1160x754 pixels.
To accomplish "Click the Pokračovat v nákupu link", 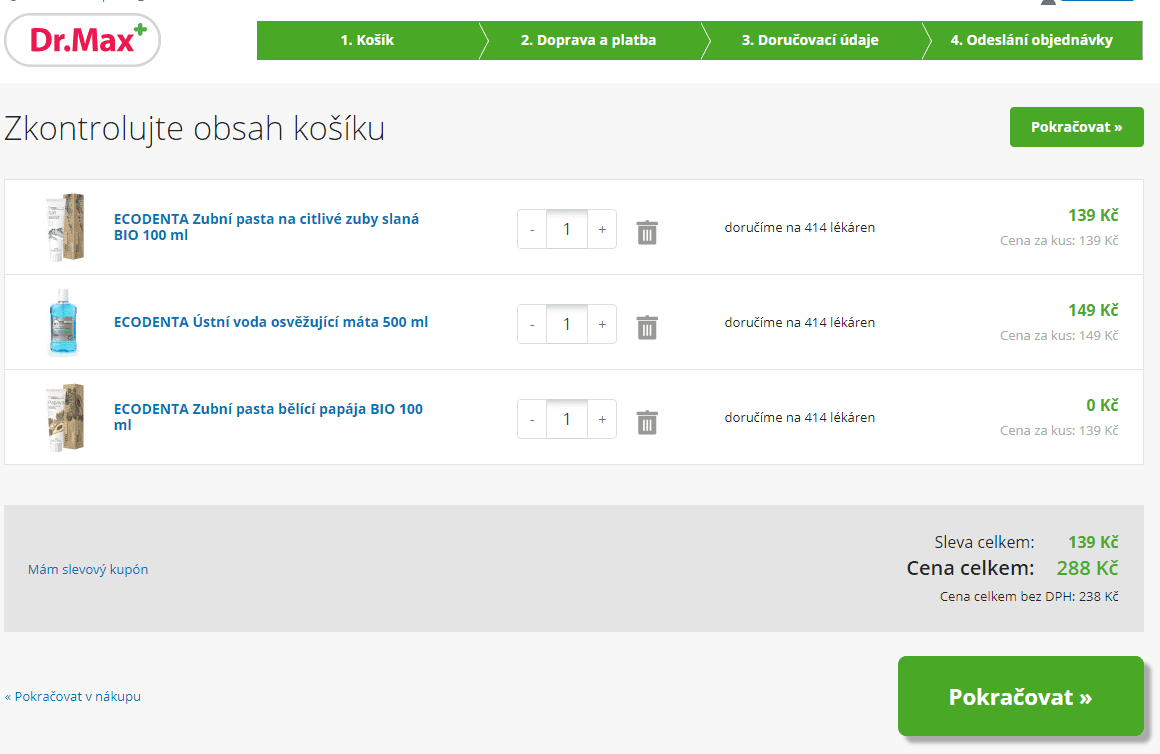I will 72,696.
